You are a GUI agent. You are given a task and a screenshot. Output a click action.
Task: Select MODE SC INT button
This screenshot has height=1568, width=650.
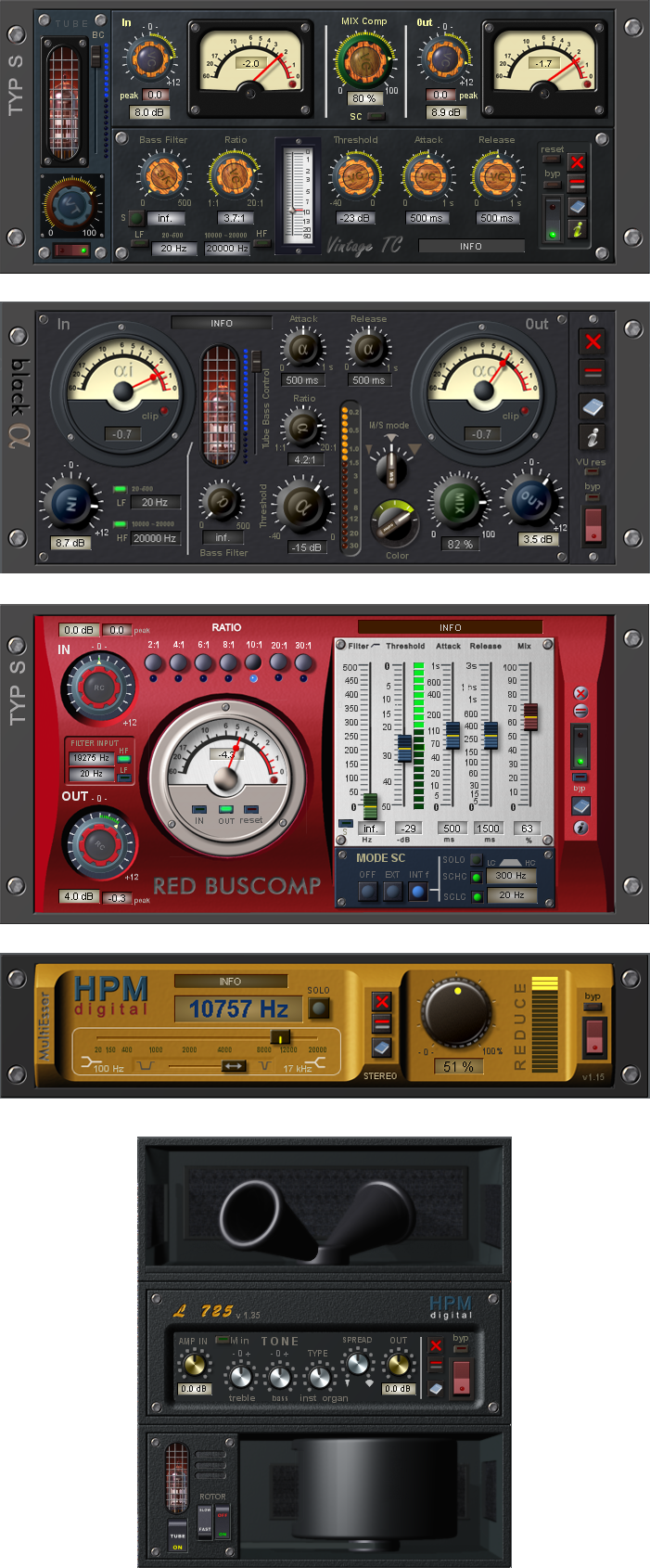(x=418, y=892)
